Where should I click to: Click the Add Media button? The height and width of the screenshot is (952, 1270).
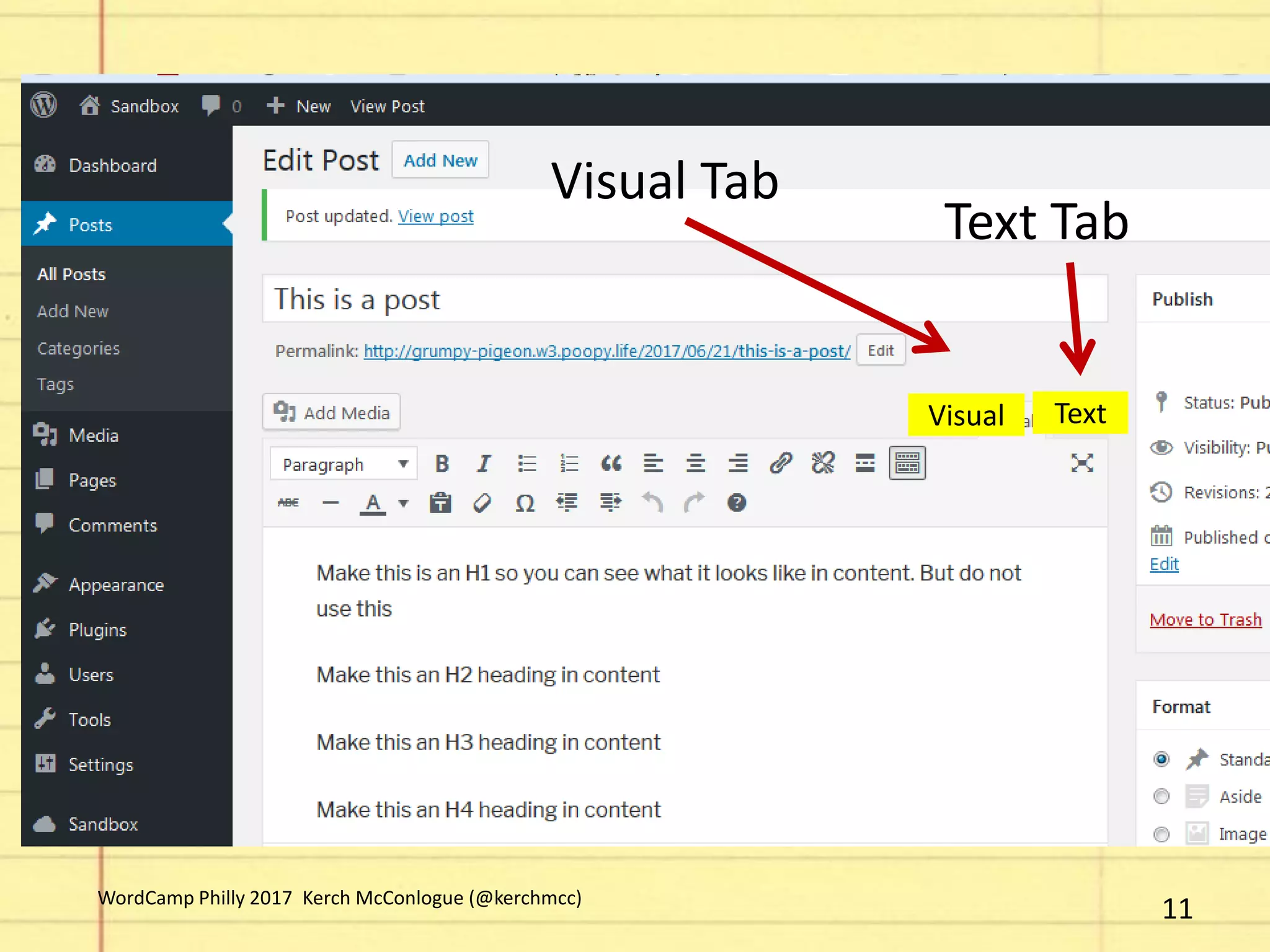331,412
